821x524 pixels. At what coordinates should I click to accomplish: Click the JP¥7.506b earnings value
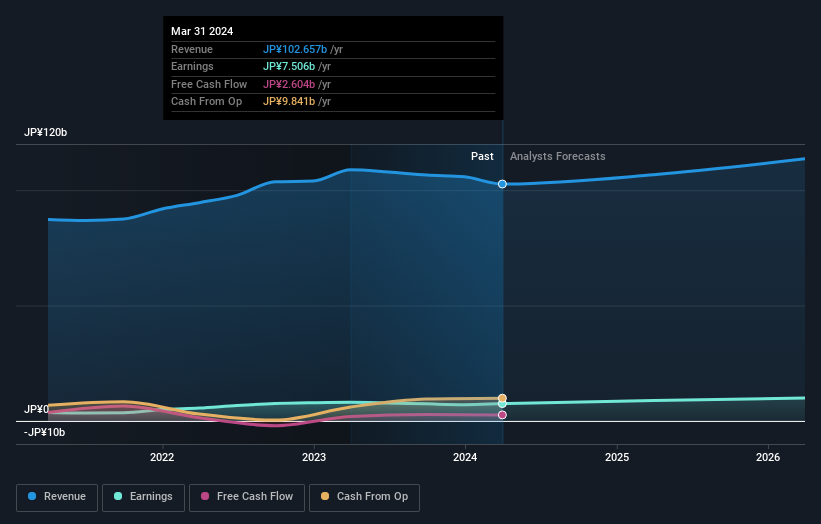point(289,66)
